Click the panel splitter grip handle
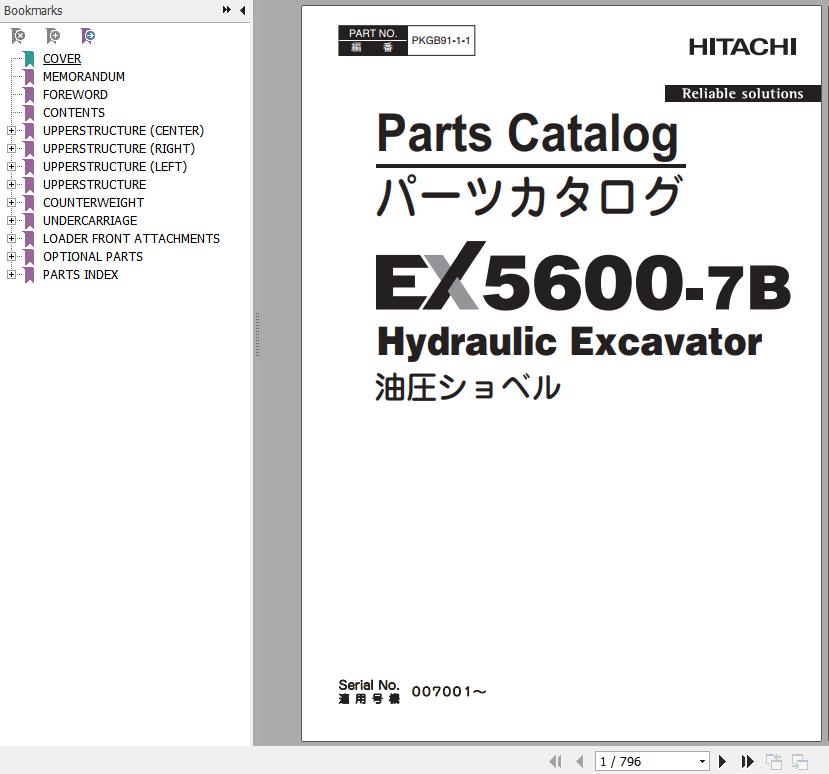Viewport: 829px width, 774px height. 257,334
